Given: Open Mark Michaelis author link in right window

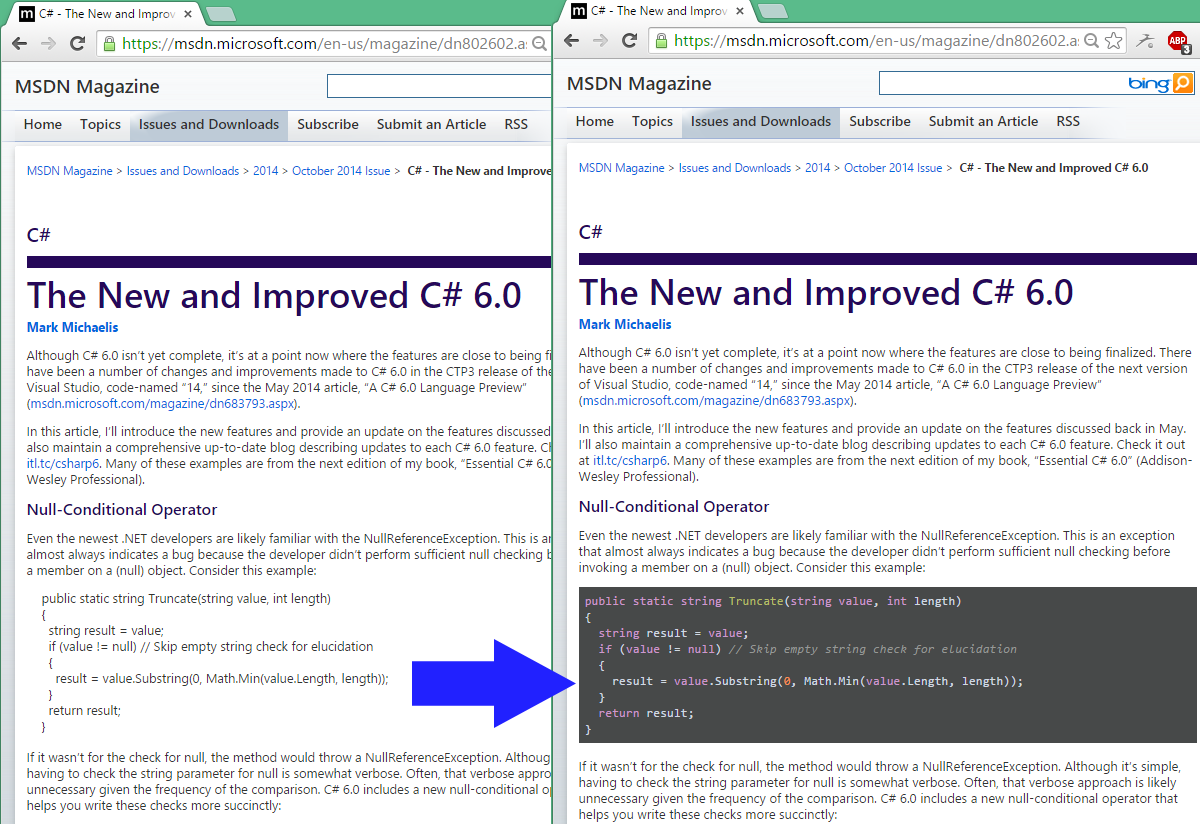Looking at the screenshot, I should point(625,324).
